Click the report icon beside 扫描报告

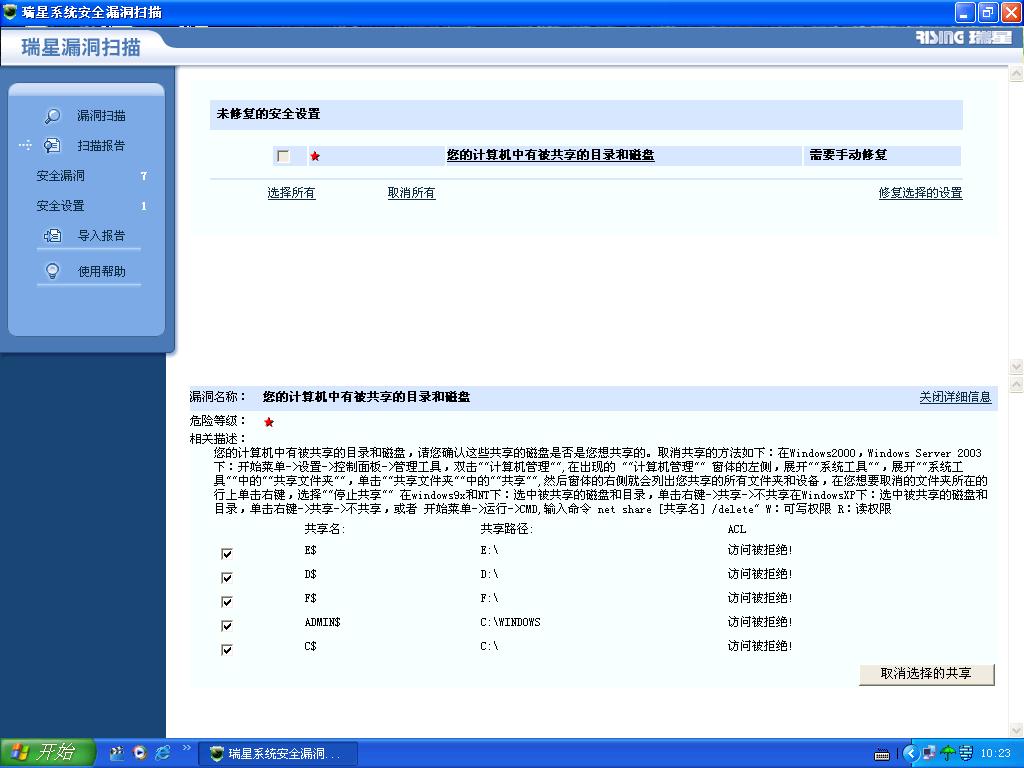click(52, 146)
